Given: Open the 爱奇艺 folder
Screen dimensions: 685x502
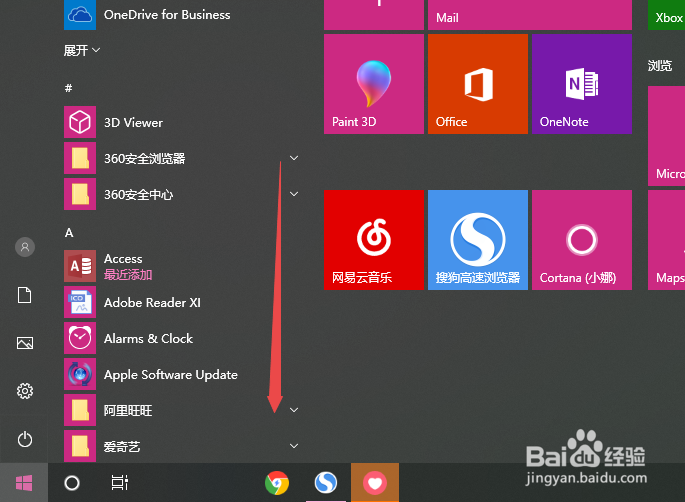Looking at the screenshot, I should [183, 446].
